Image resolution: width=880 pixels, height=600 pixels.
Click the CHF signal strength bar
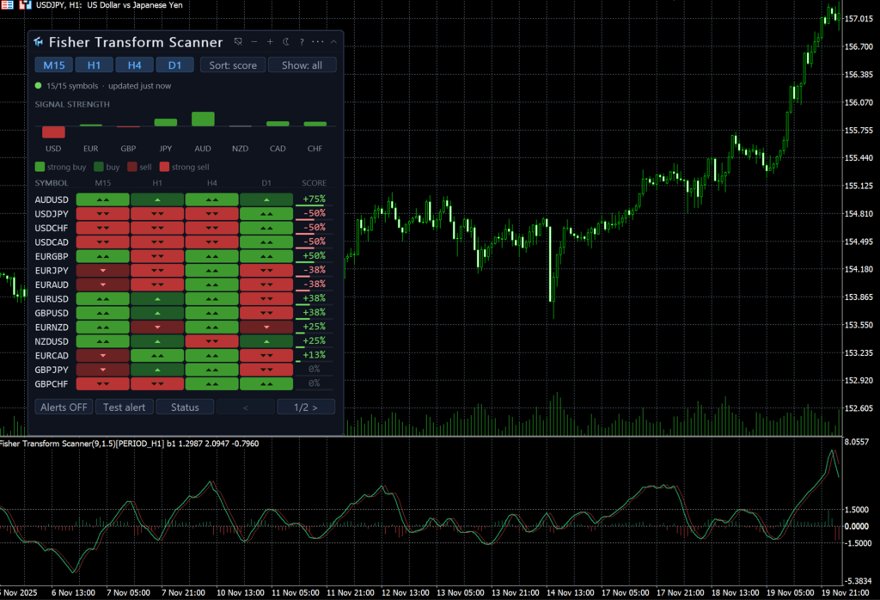[315, 124]
